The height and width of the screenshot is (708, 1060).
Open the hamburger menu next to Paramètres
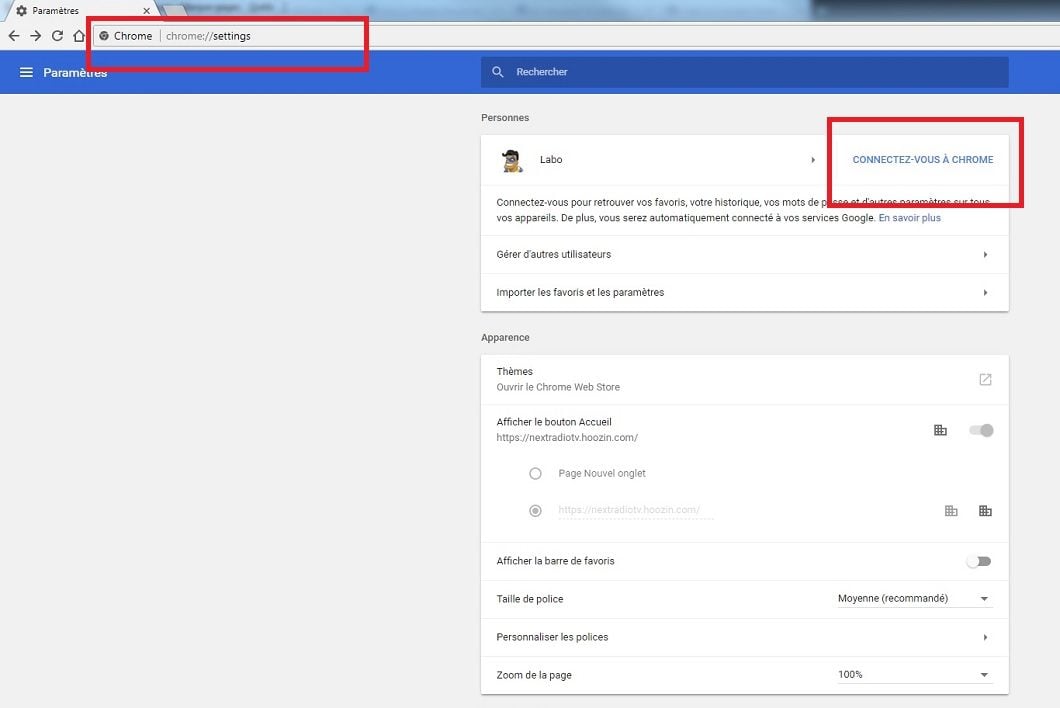point(26,72)
